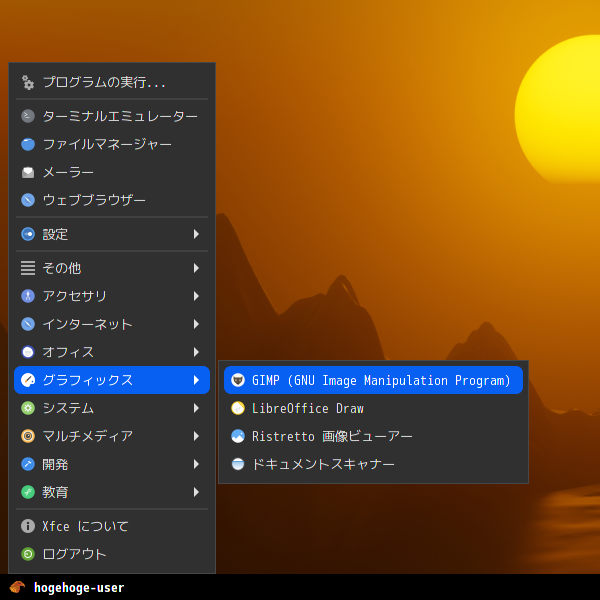Screen dimensions: 600x600
Task: Select メーラー menu entry
Action: tap(112, 173)
